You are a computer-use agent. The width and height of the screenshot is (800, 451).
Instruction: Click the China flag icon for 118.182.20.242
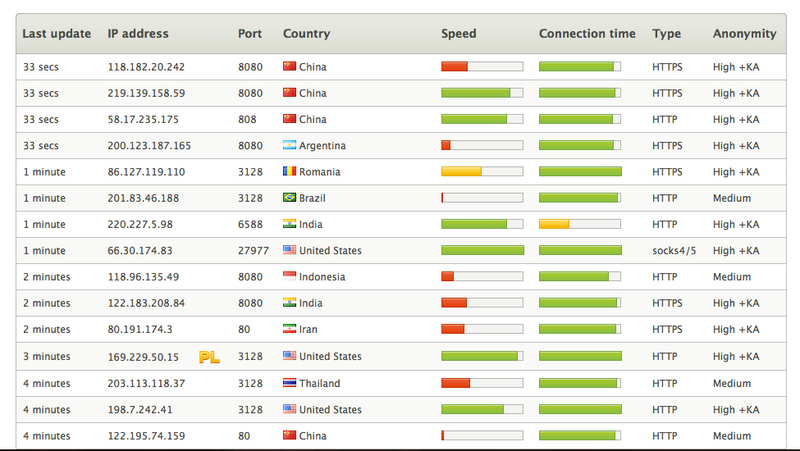289,66
